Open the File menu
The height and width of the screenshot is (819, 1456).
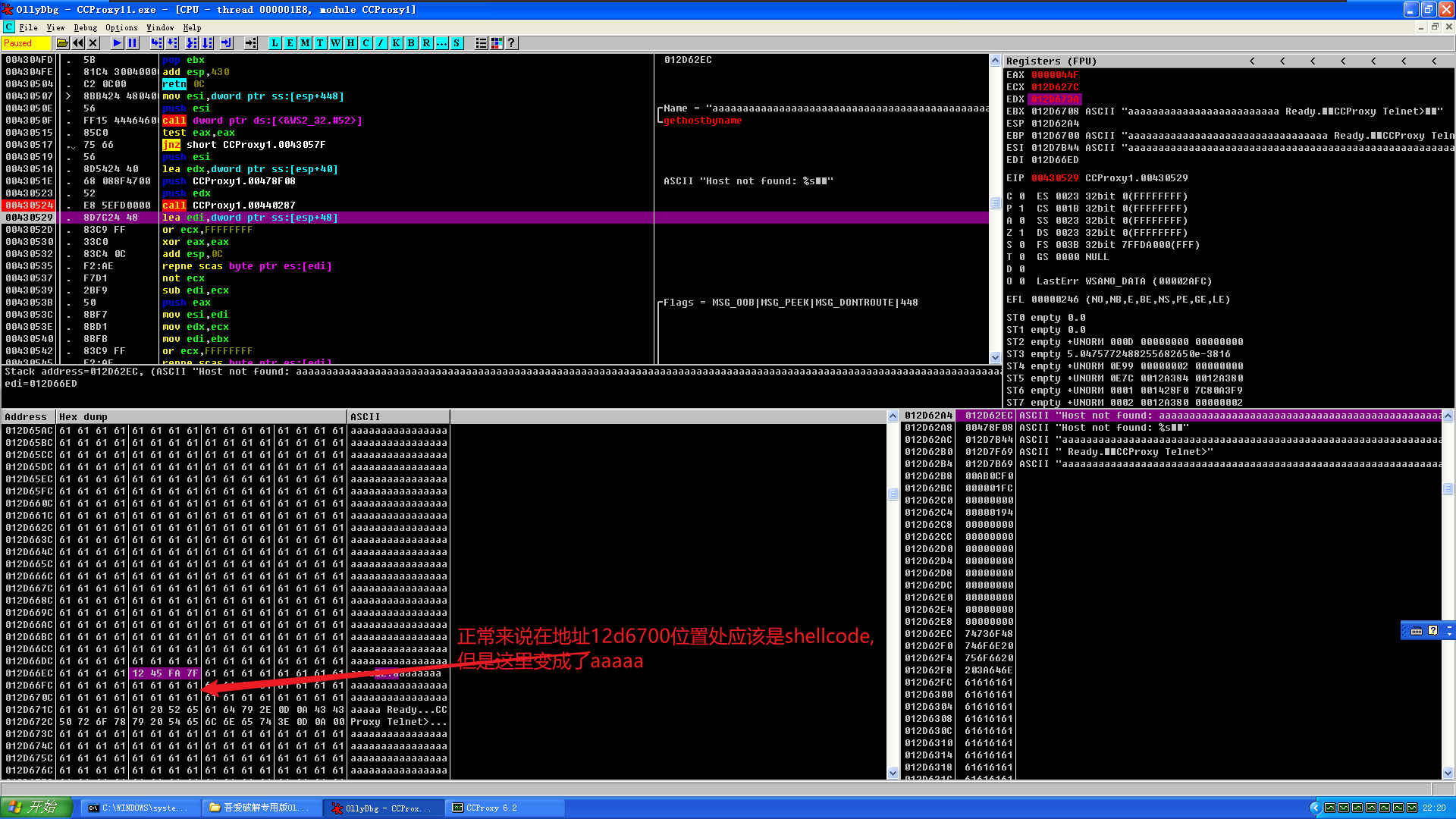pos(29,27)
